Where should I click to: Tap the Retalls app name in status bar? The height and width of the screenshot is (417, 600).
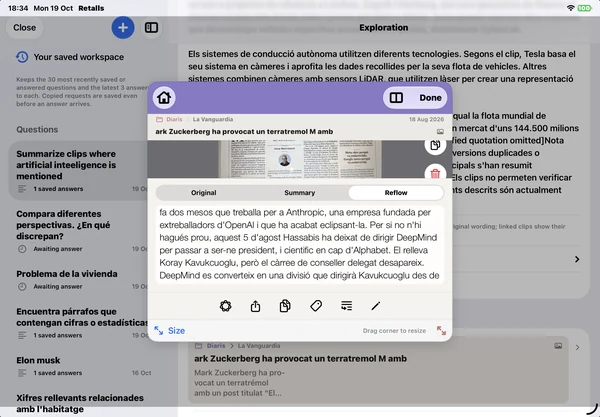tap(91, 8)
